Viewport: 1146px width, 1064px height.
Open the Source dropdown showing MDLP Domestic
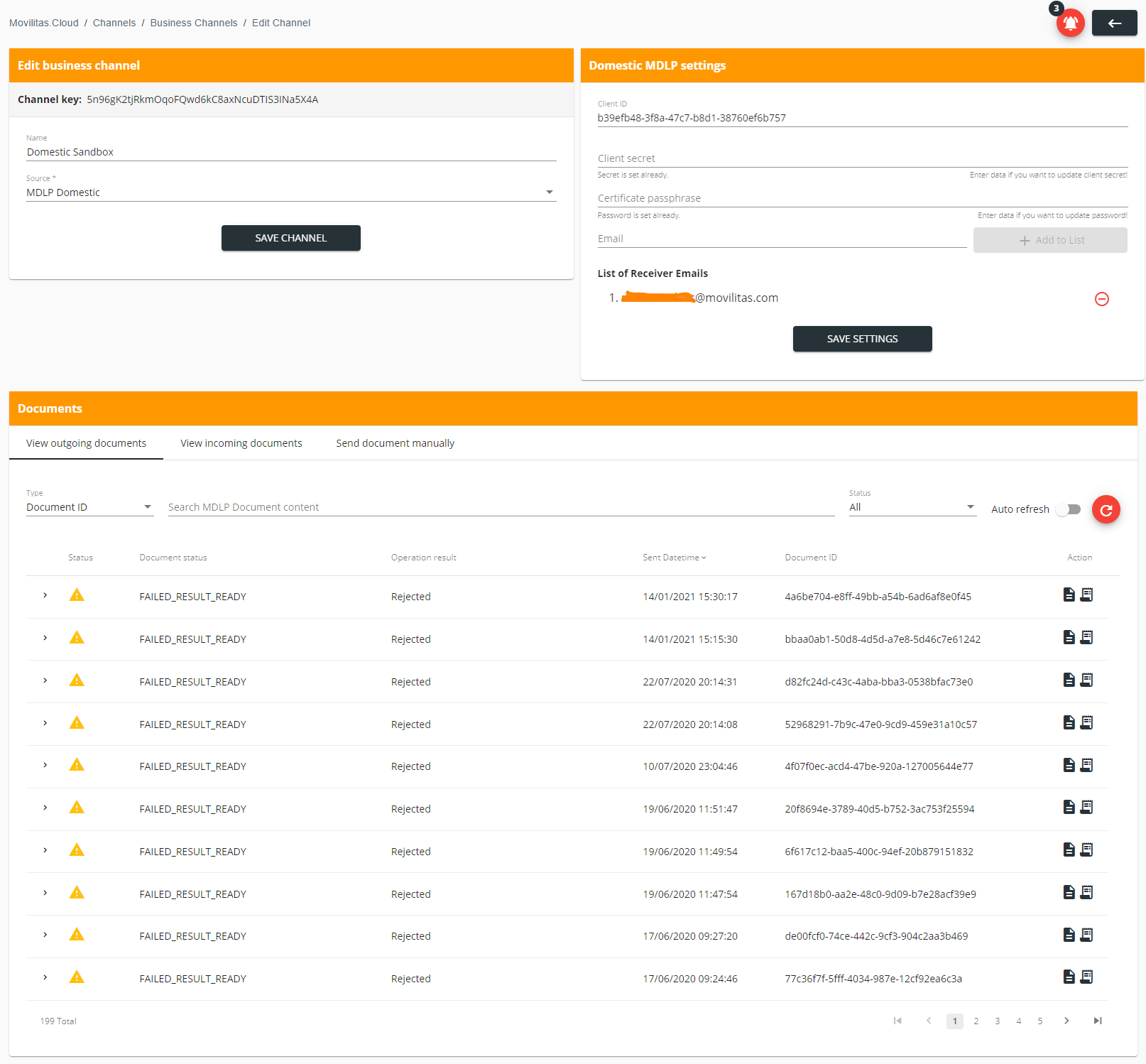pyautogui.click(x=548, y=192)
